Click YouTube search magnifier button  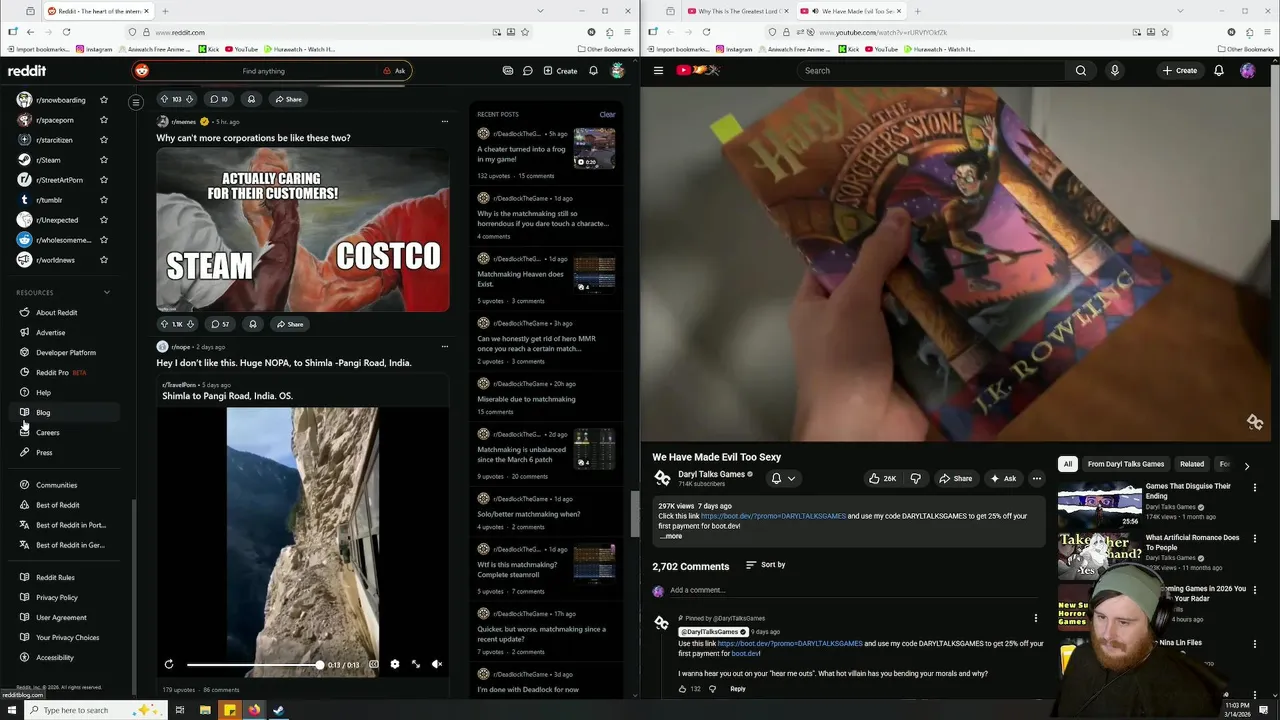[x=1081, y=71]
